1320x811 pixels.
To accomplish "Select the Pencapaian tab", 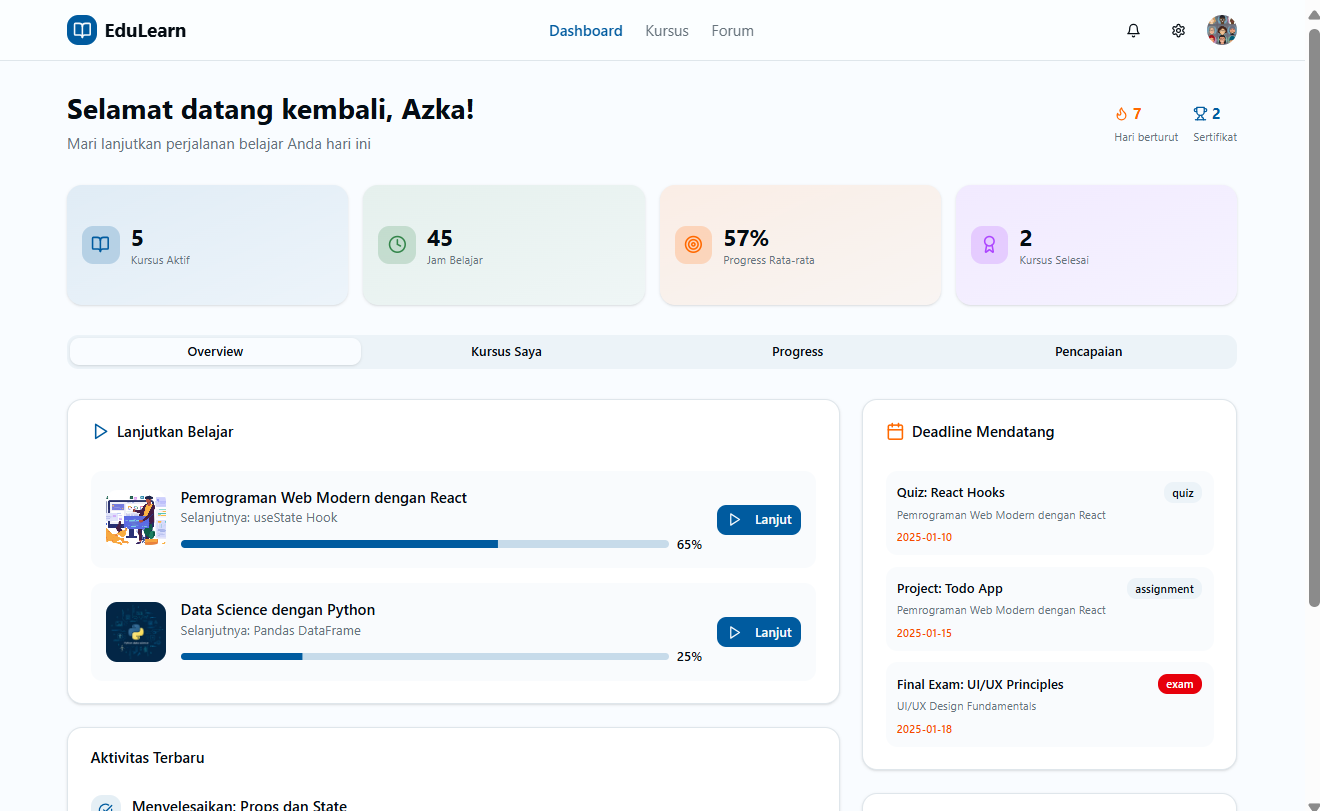I will 1088,352.
